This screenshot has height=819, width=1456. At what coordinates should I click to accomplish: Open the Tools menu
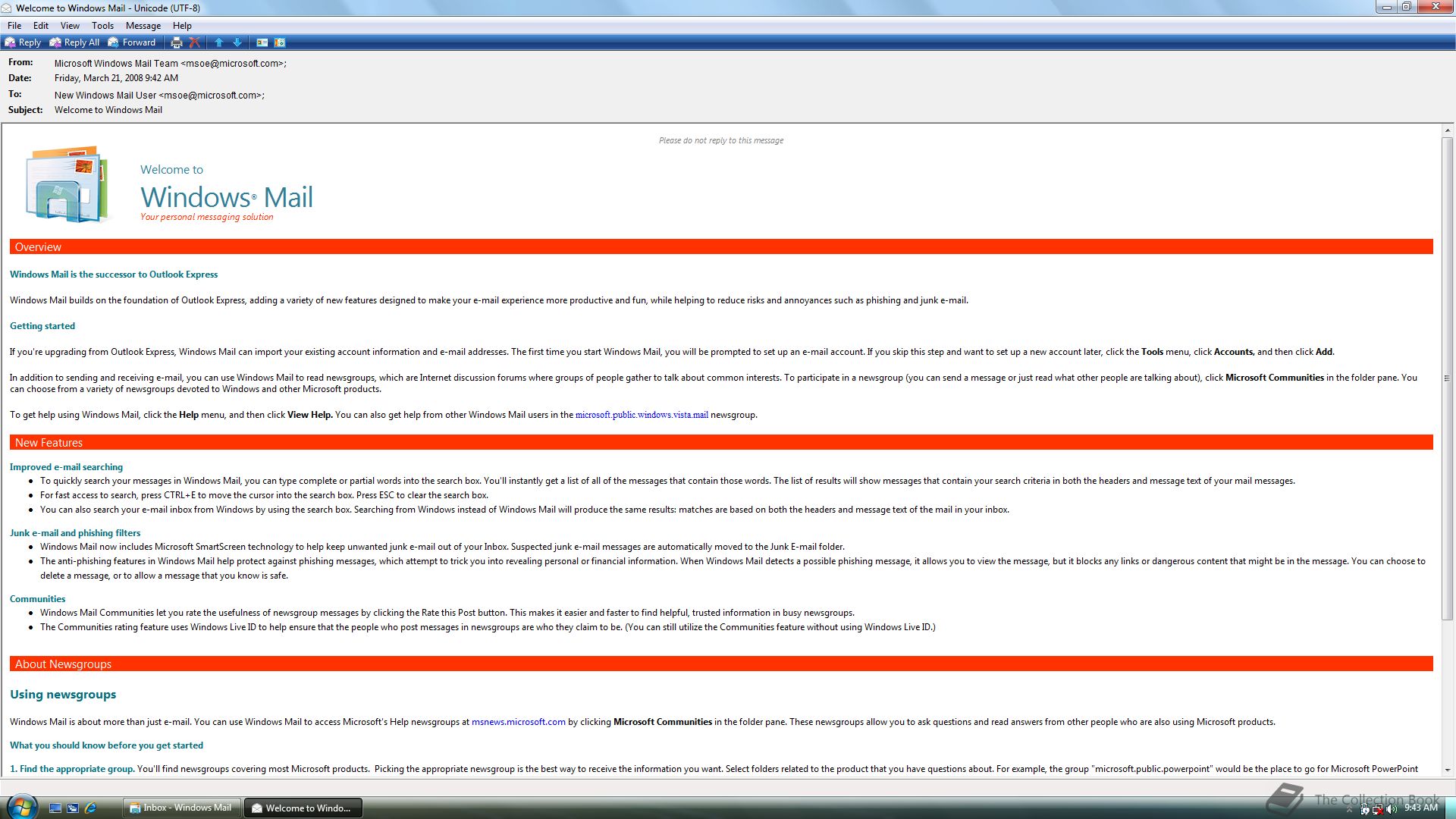102,26
